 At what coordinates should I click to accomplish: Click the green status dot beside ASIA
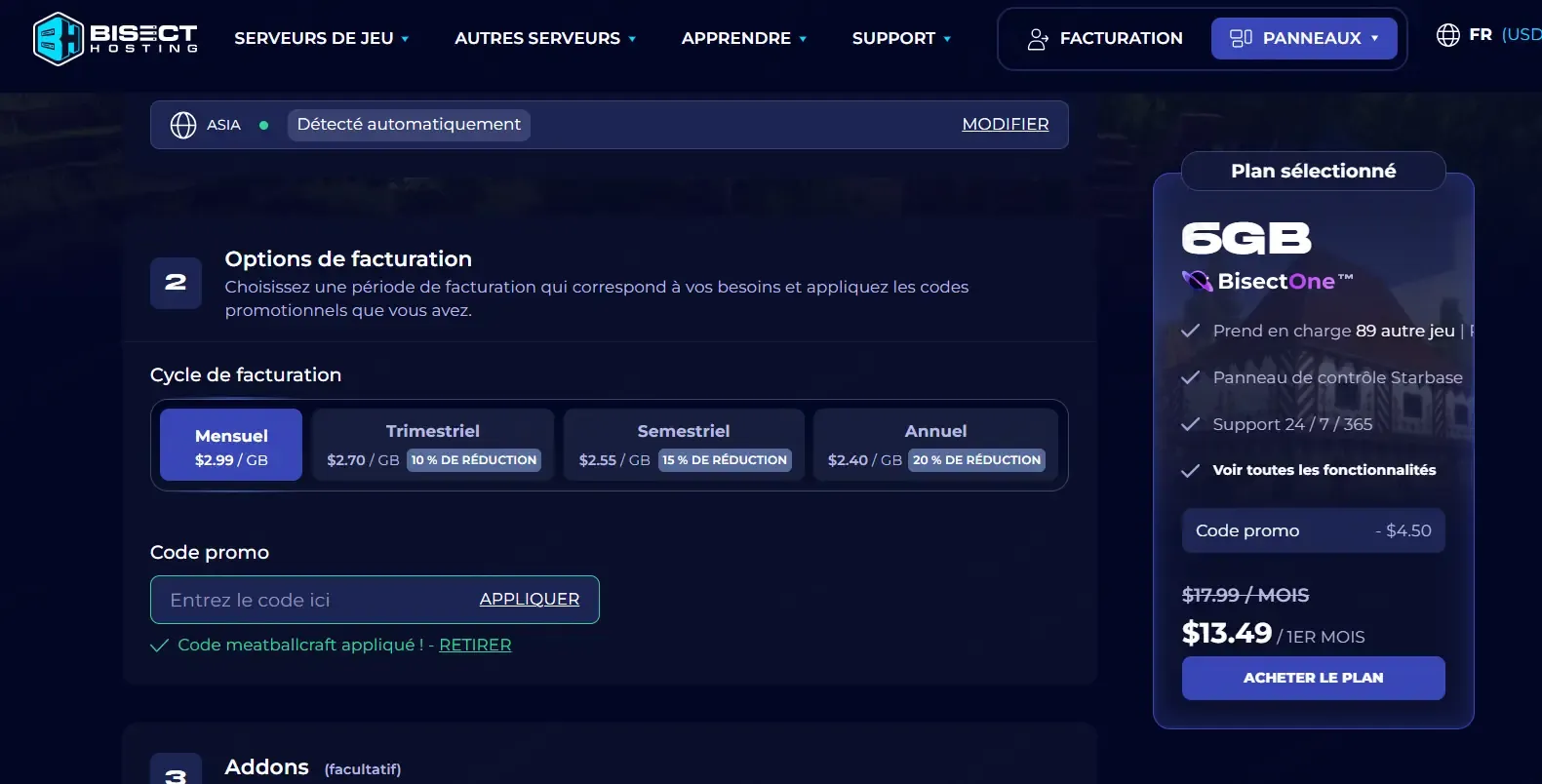[x=263, y=125]
